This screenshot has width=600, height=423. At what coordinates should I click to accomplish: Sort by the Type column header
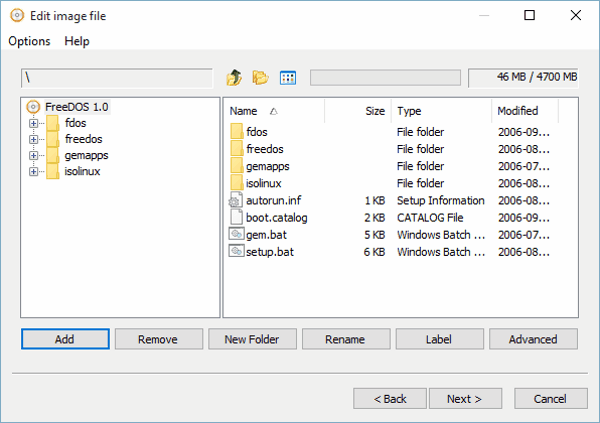[442, 111]
